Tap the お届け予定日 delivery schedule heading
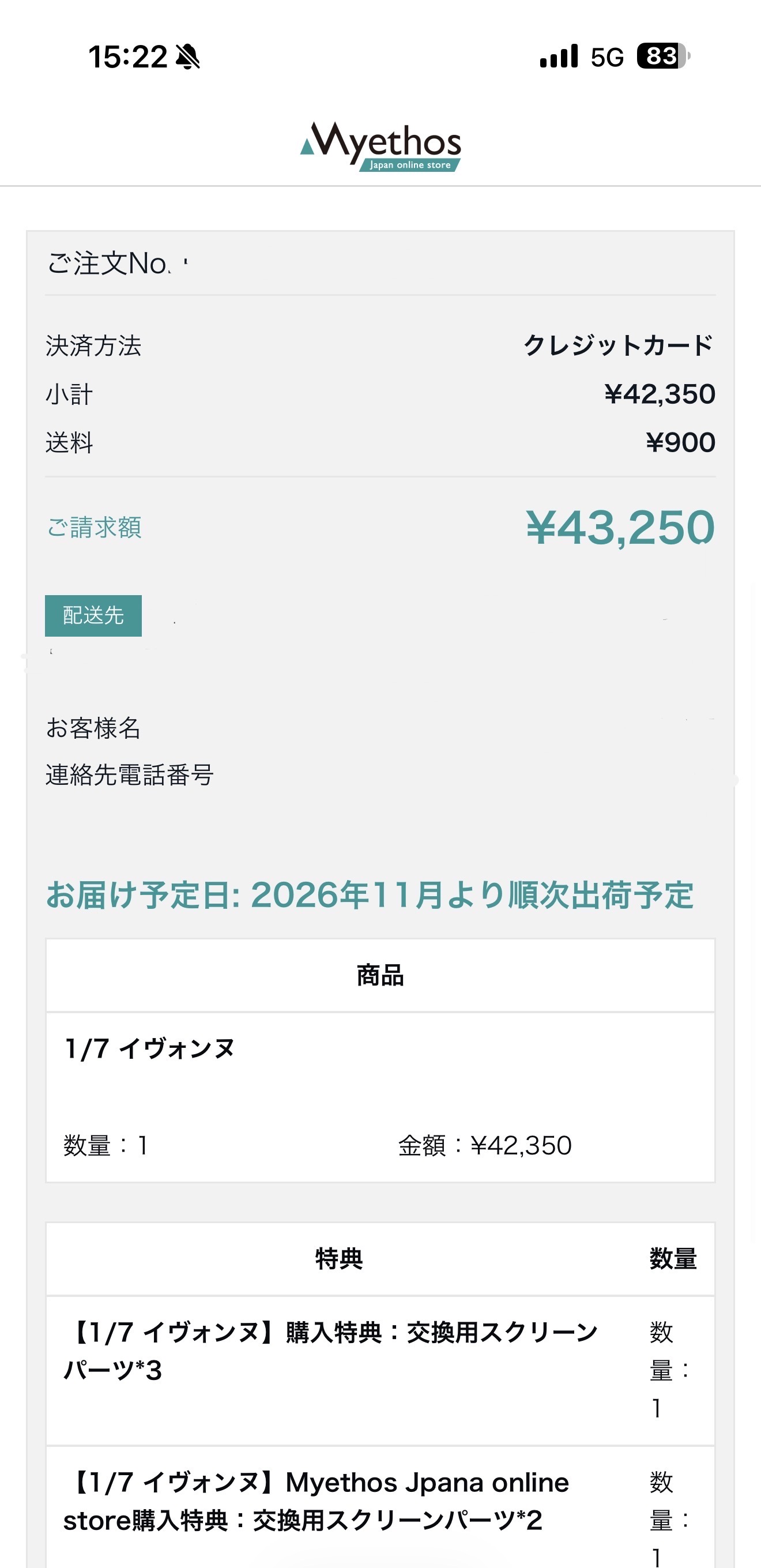Image resolution: width=761 pixels, height=1568 pixels. pos(370,896)
